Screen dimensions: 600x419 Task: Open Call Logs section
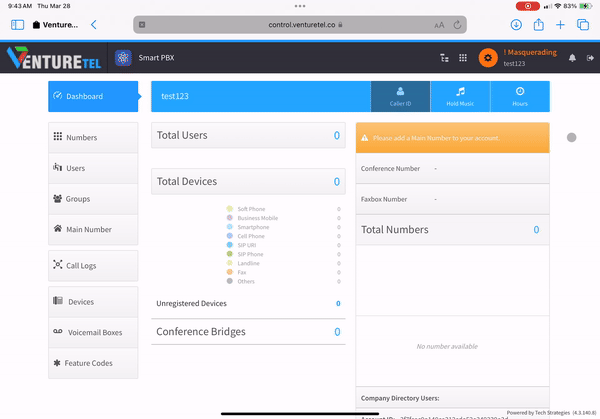click(93, 265)
